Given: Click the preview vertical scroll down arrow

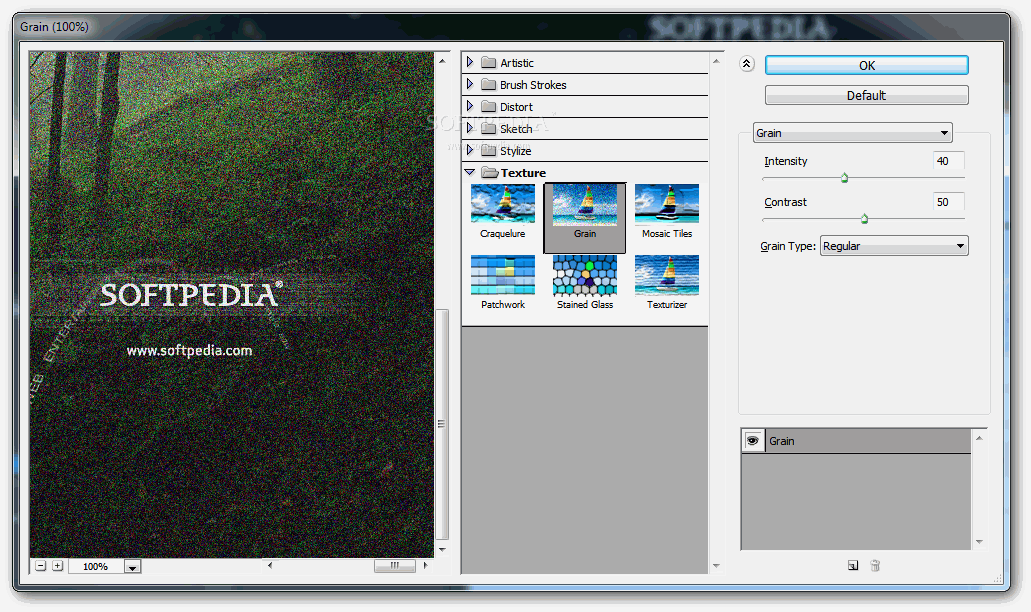Looking at the screenshot, I should pos(443,550).
